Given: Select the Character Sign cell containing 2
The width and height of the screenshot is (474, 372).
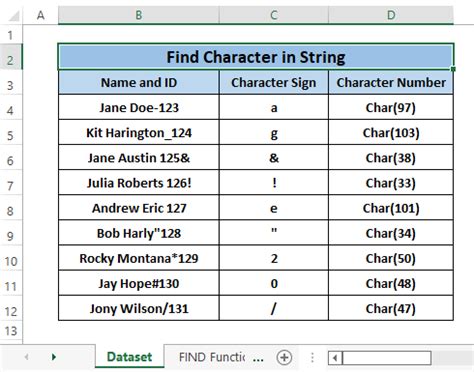Looking at the screenshot, I should (274, 258).
